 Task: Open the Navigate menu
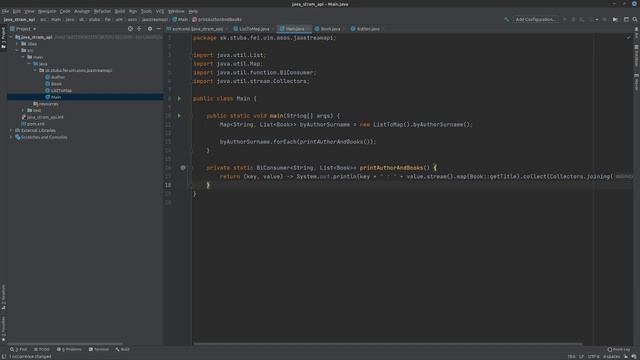point(47,11)
